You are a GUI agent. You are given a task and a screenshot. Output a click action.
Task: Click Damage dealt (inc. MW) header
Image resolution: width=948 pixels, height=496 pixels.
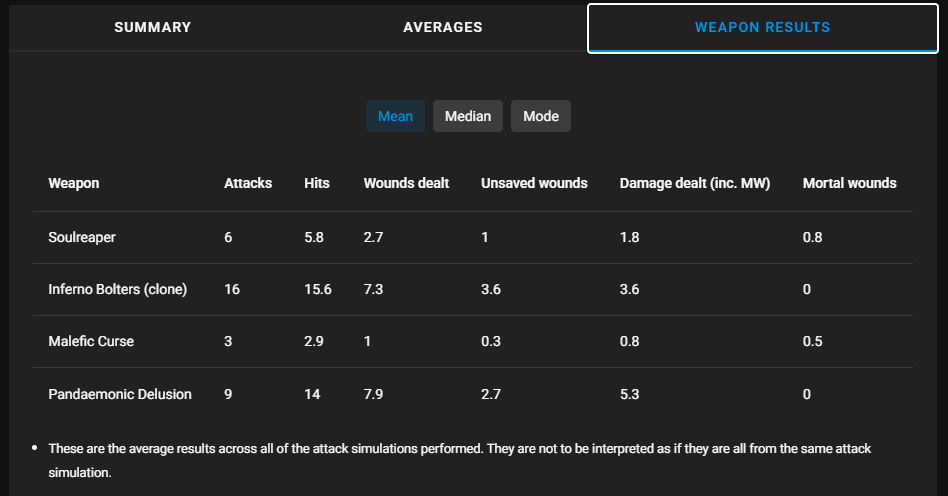pyautogui.click(x=695, y=183)
